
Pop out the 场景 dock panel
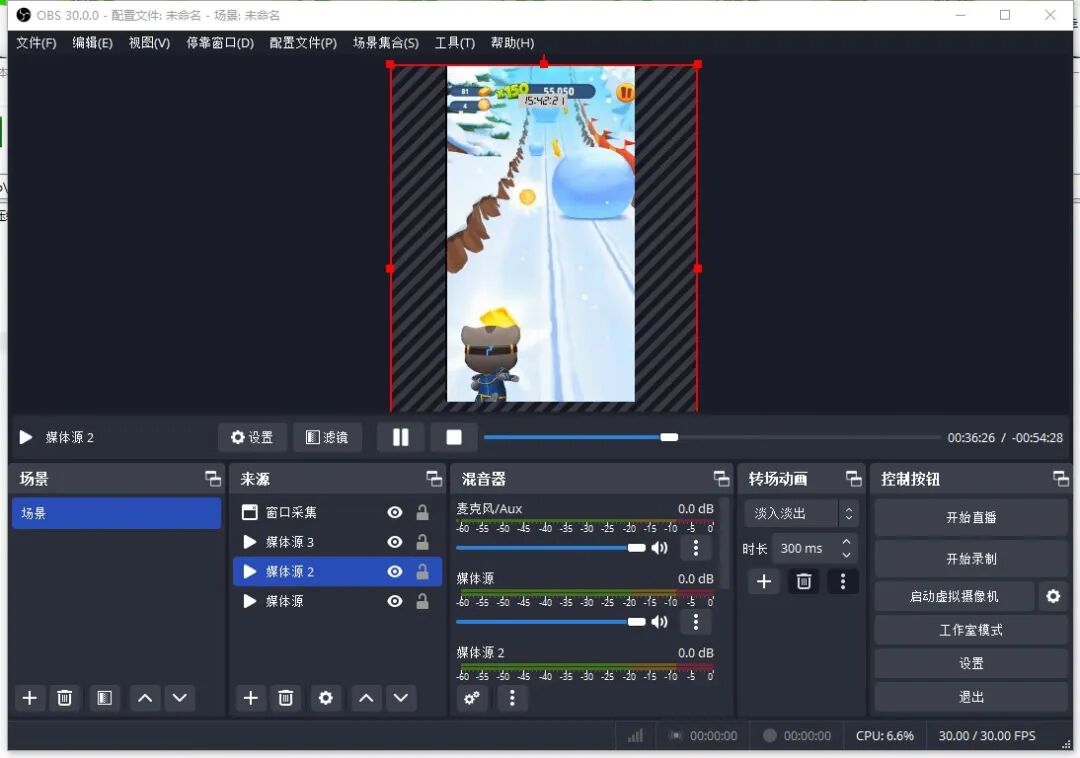coord(213,478)
